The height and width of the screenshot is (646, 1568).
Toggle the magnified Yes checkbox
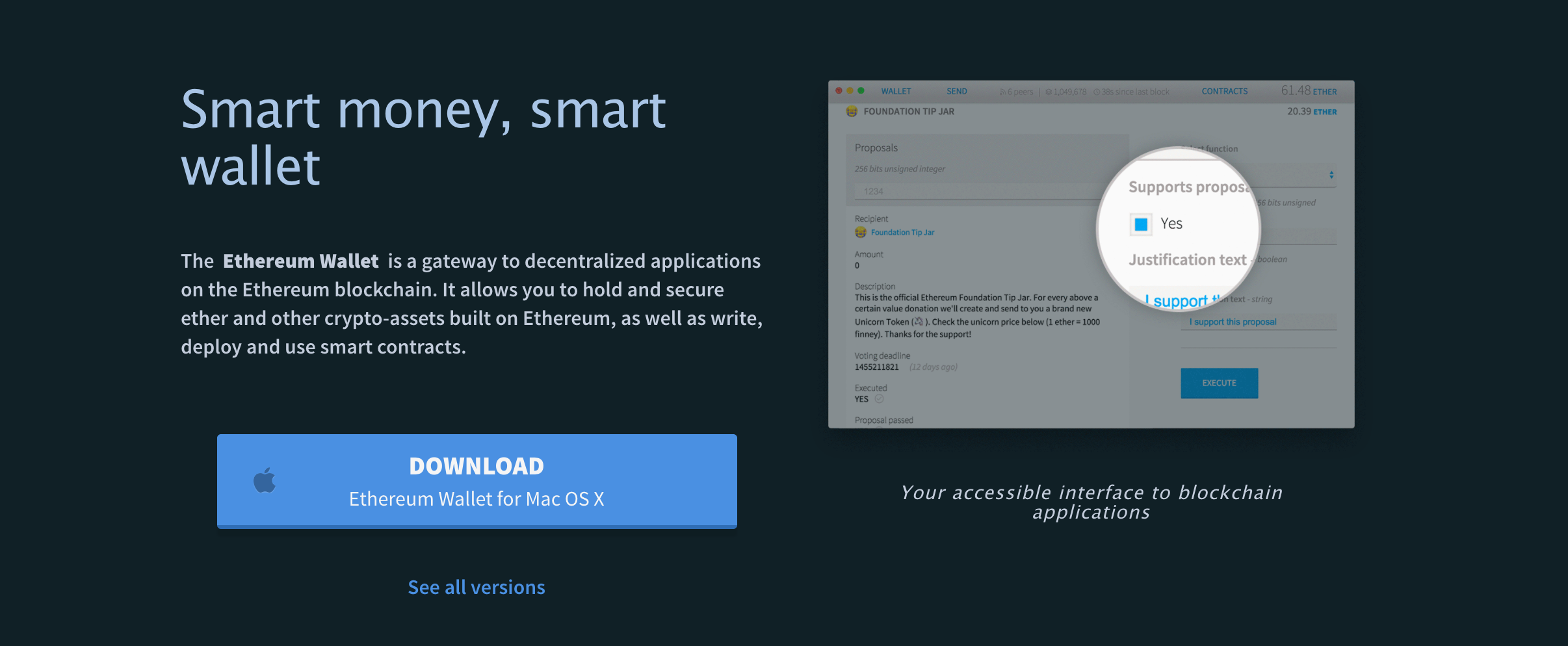(x=1141, y=224)
